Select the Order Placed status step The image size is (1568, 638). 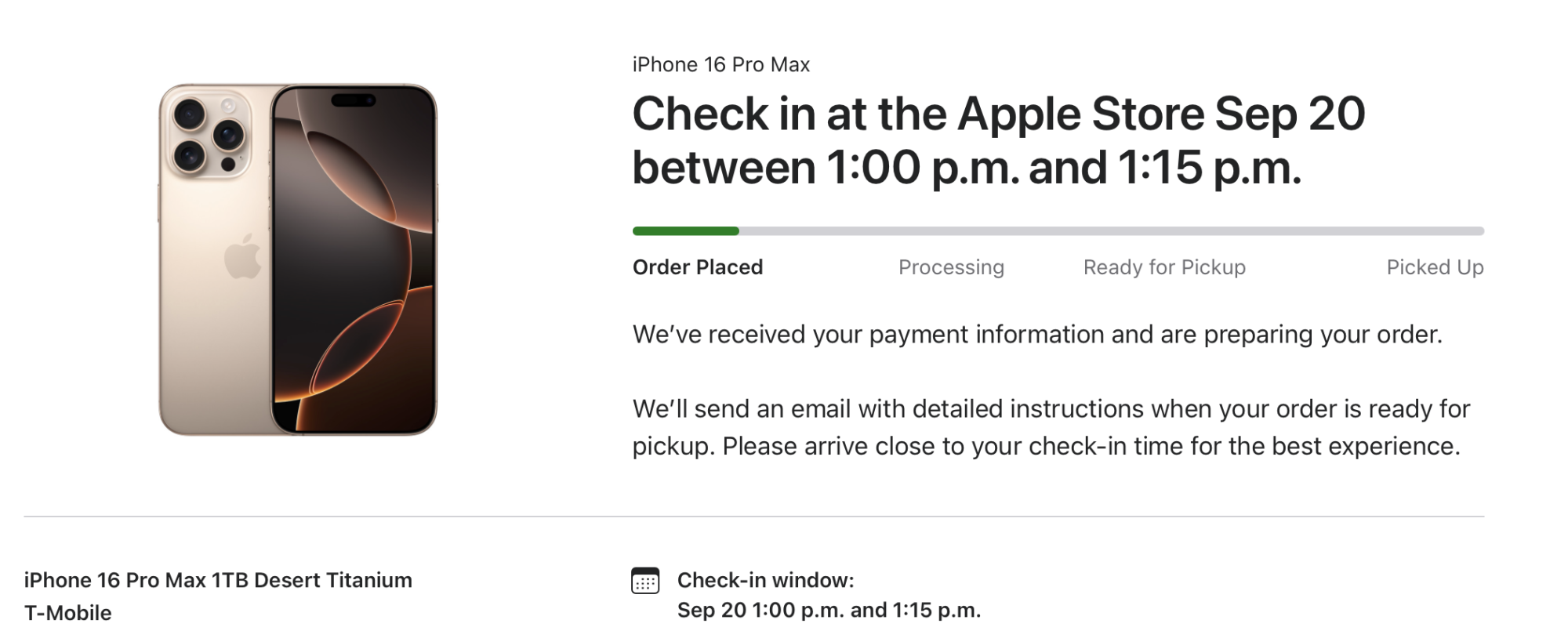pyautogui.click(x=697, y=267)
